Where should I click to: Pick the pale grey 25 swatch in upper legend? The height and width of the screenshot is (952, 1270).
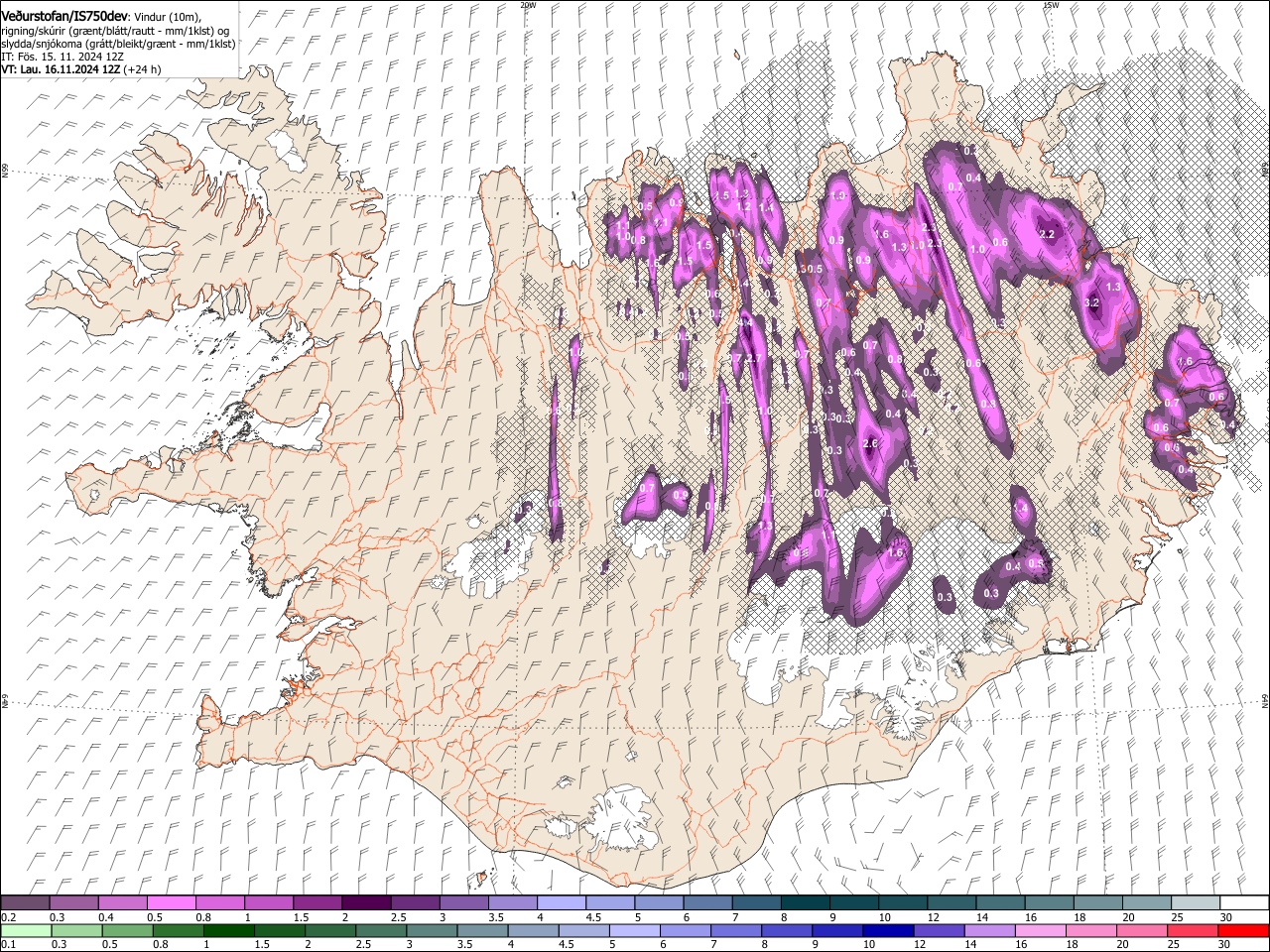coord(1196,903)
